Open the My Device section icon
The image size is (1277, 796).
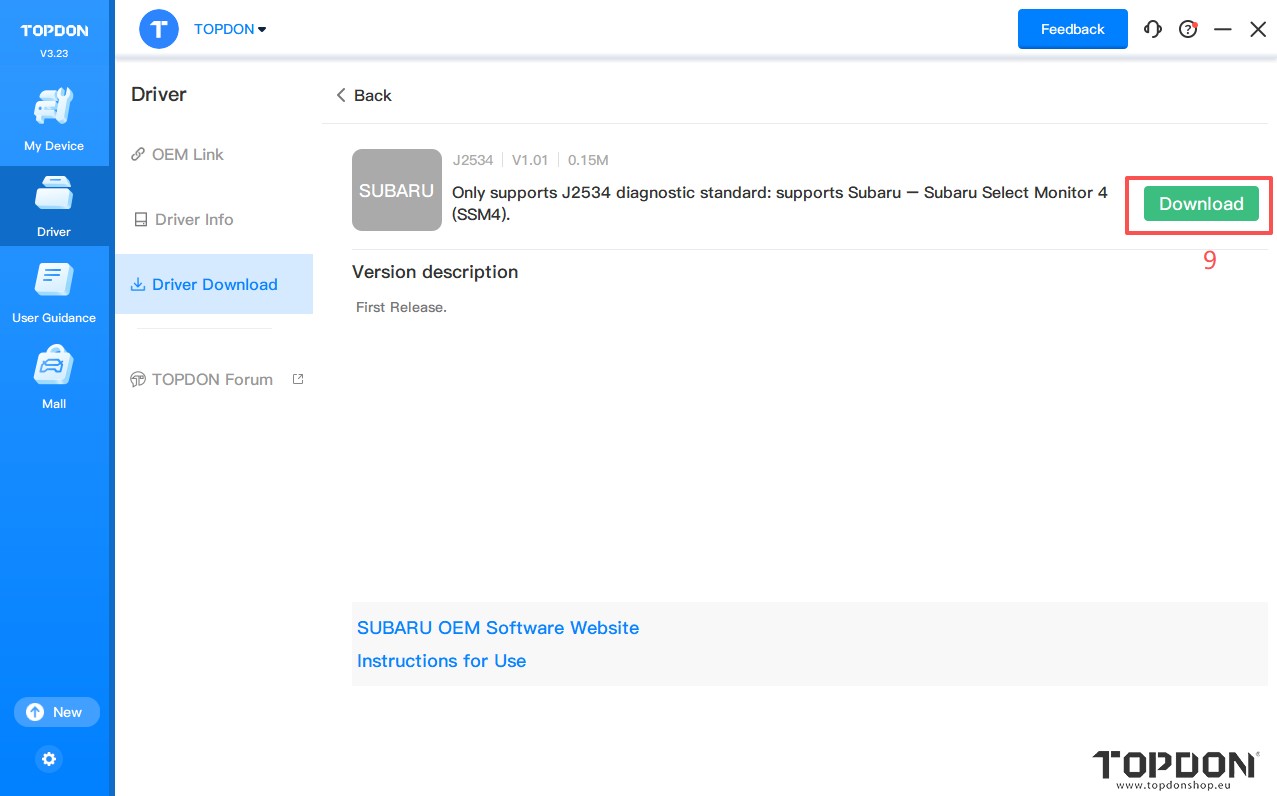[54, 107]
